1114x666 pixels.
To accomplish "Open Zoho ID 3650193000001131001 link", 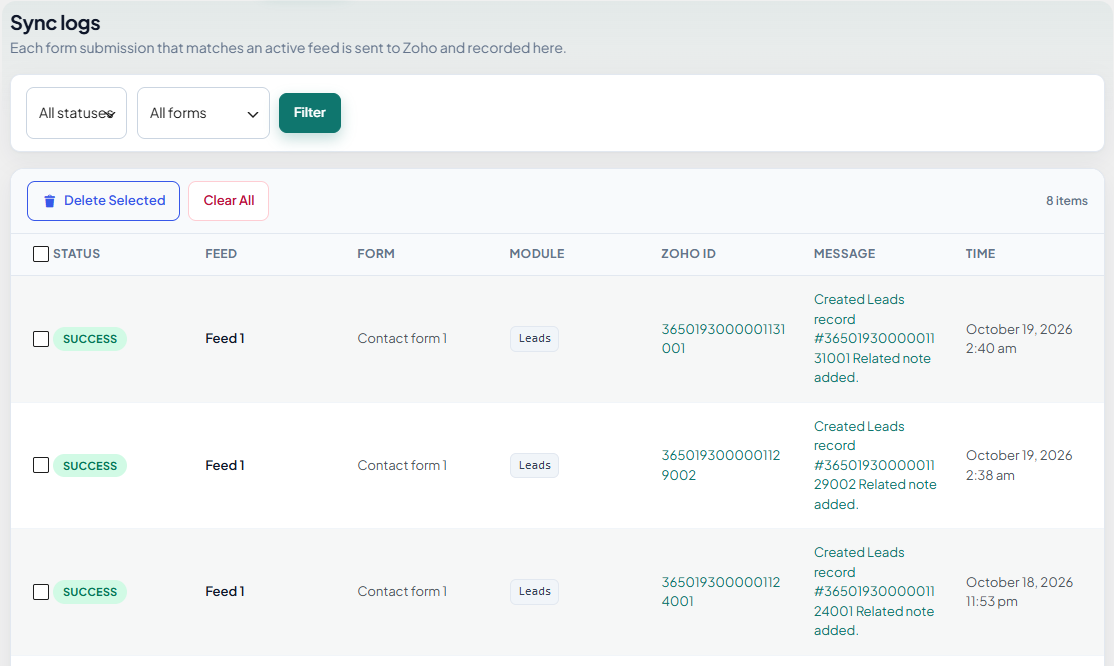I will click(x=723, y=339).
